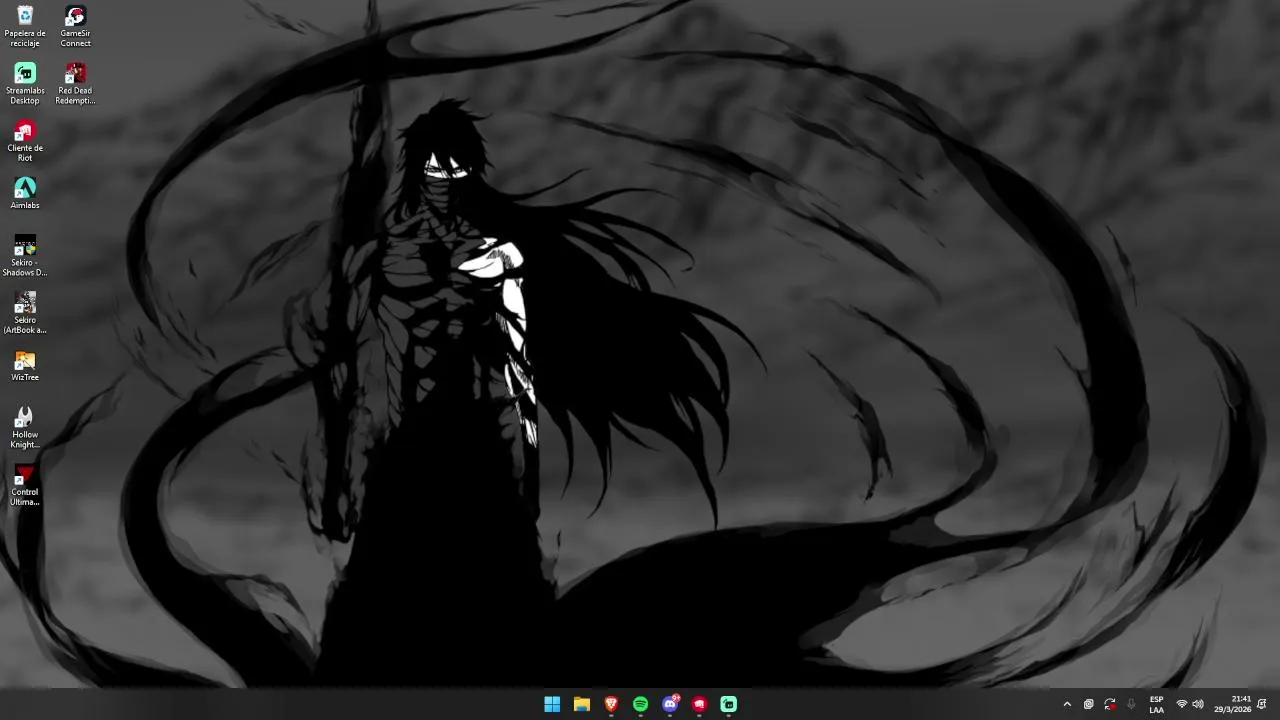
Task: Click the spiral tray icon beside the chevron
Action: click(x=1089, y=704)
